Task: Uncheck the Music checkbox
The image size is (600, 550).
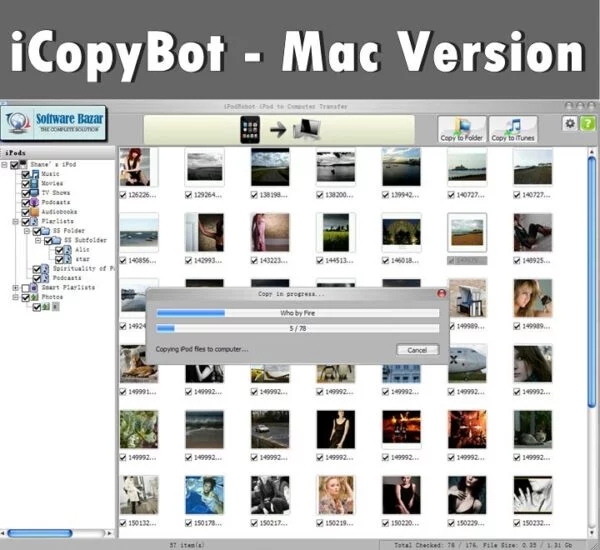Action: point(26,174)
